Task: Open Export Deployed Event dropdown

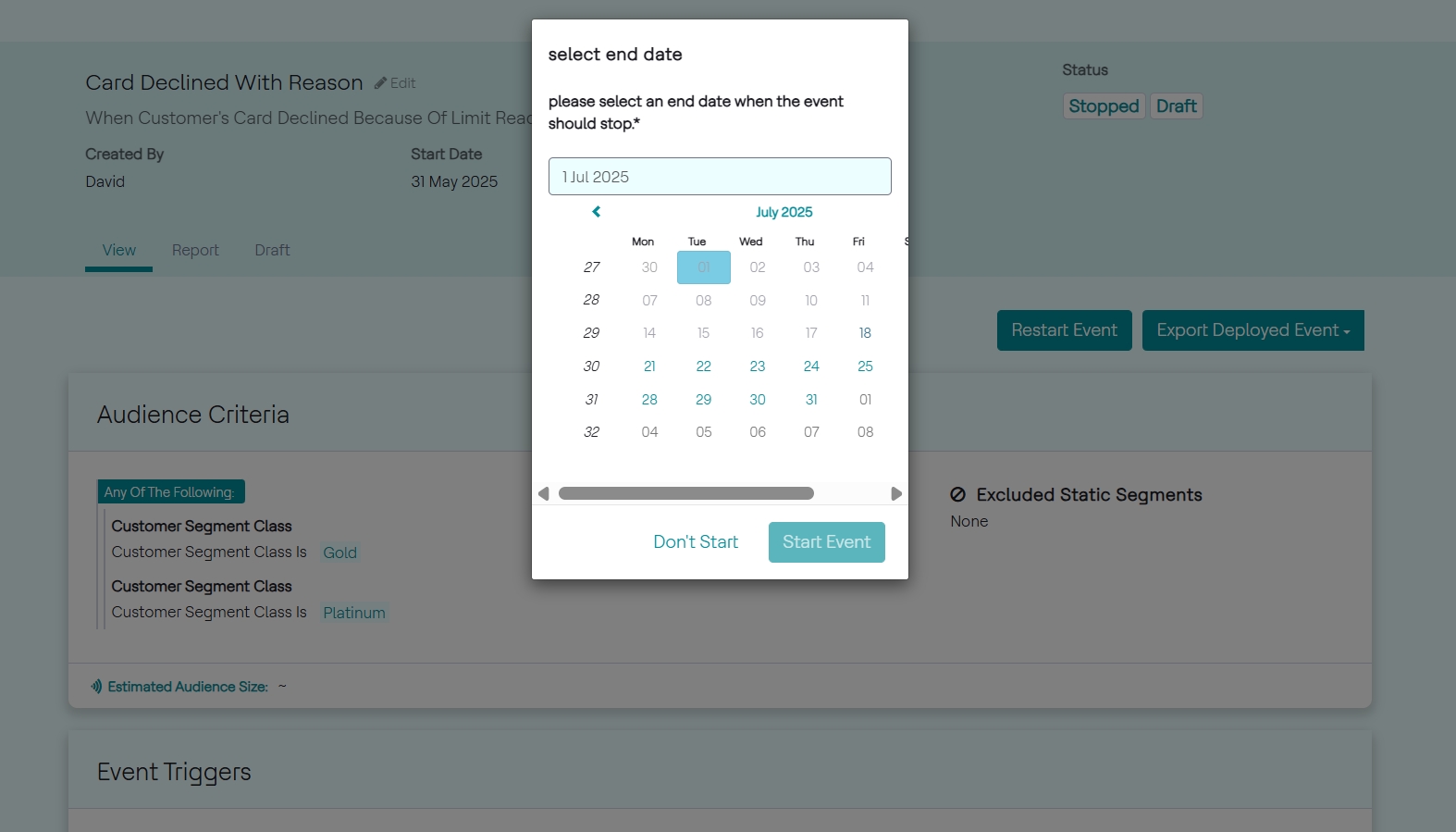Action: pos(1252,330)
